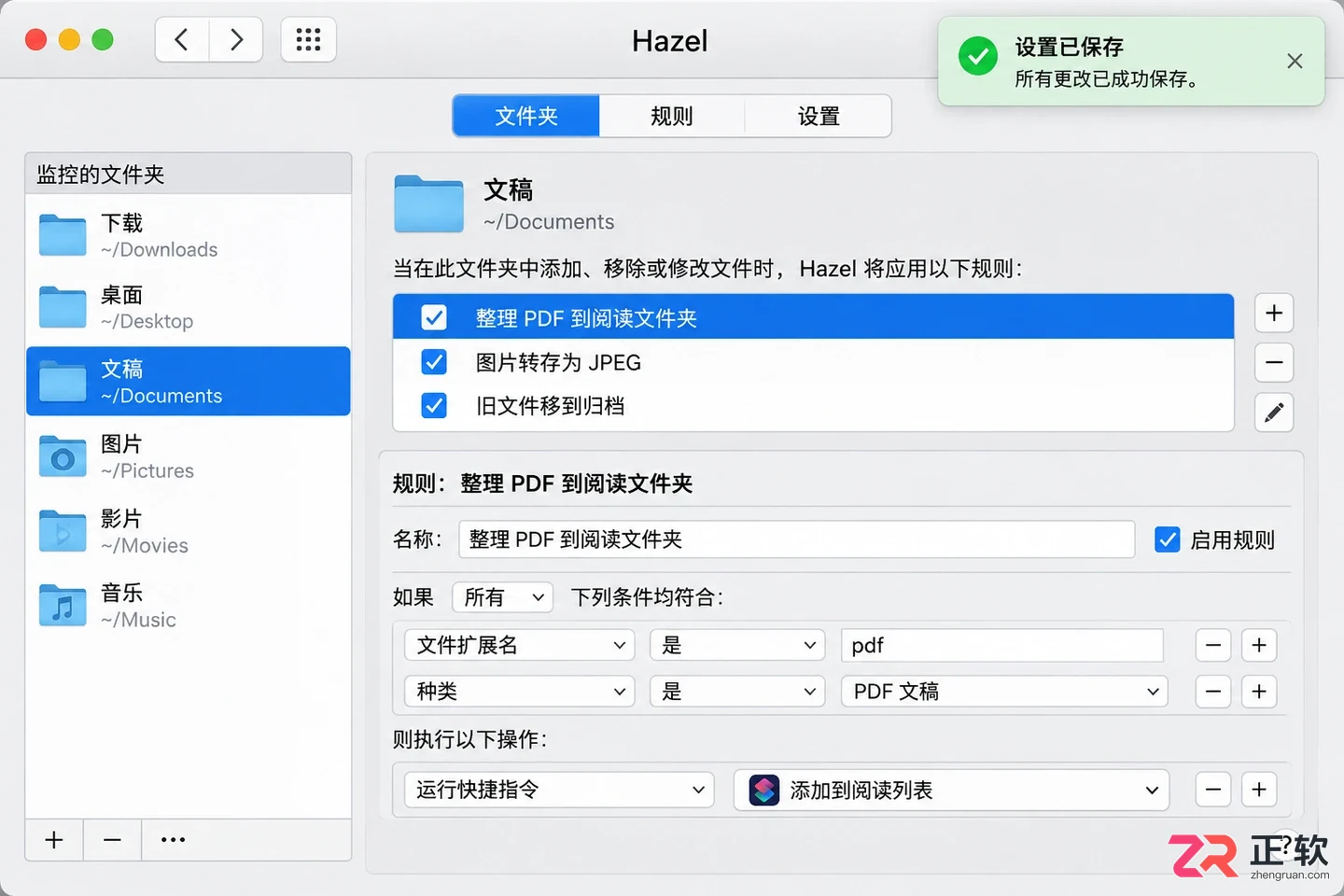Select the 图片转存为 JPEG rule row
The width and height of the screenshot is (1344, 896).
click(x=813, y=362)
